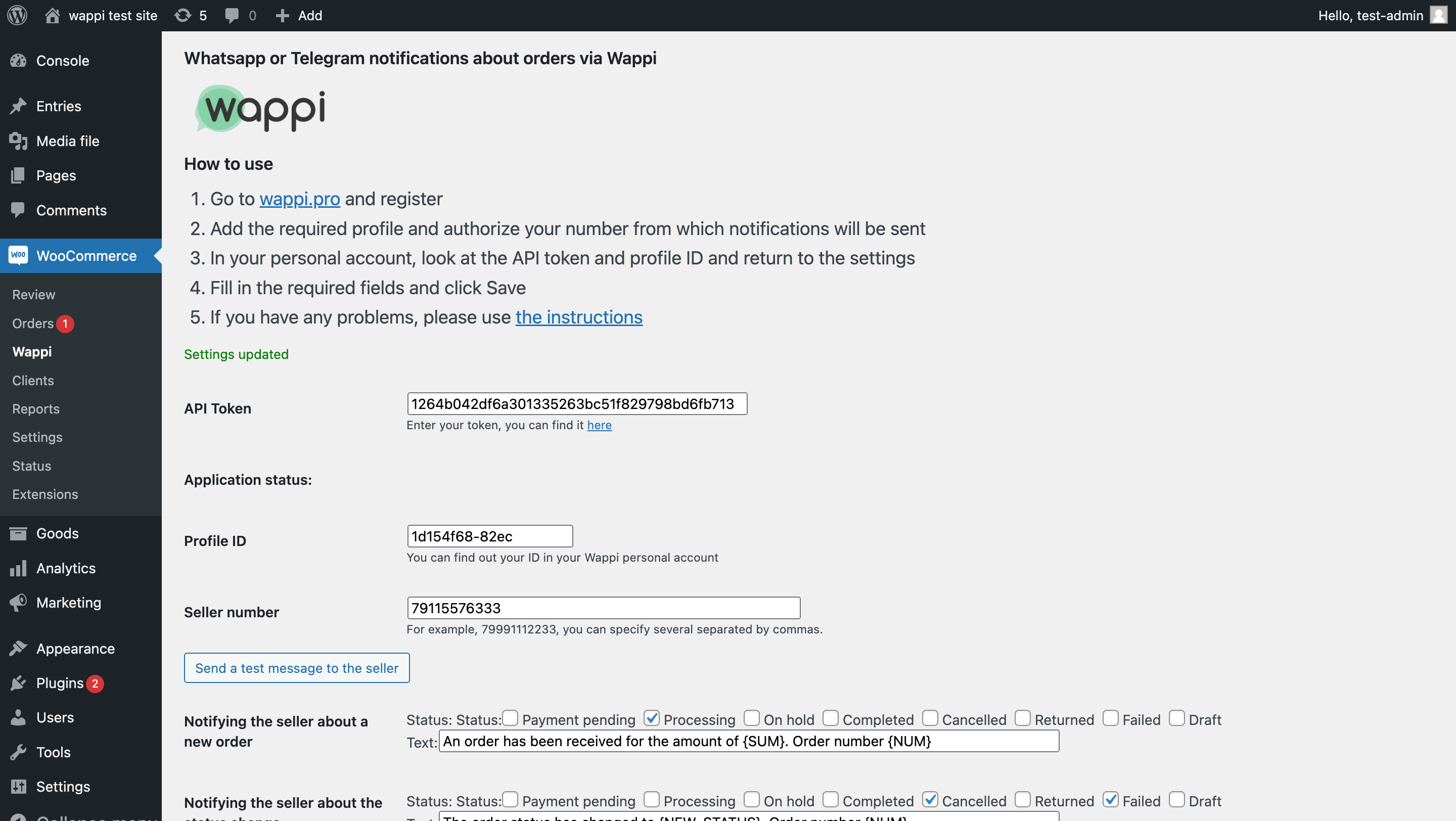Click the Marketing sidebar icon
This screenshot has width=1456, height=821.
point(19,602)
